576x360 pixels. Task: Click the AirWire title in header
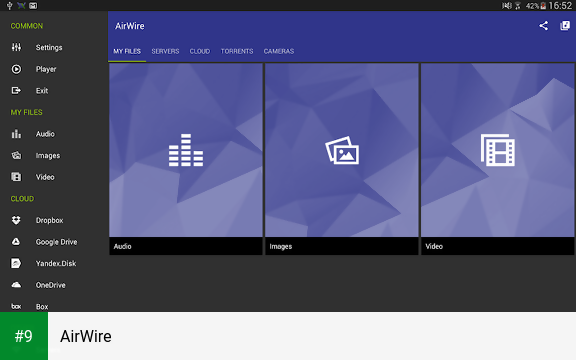(130, 26)
